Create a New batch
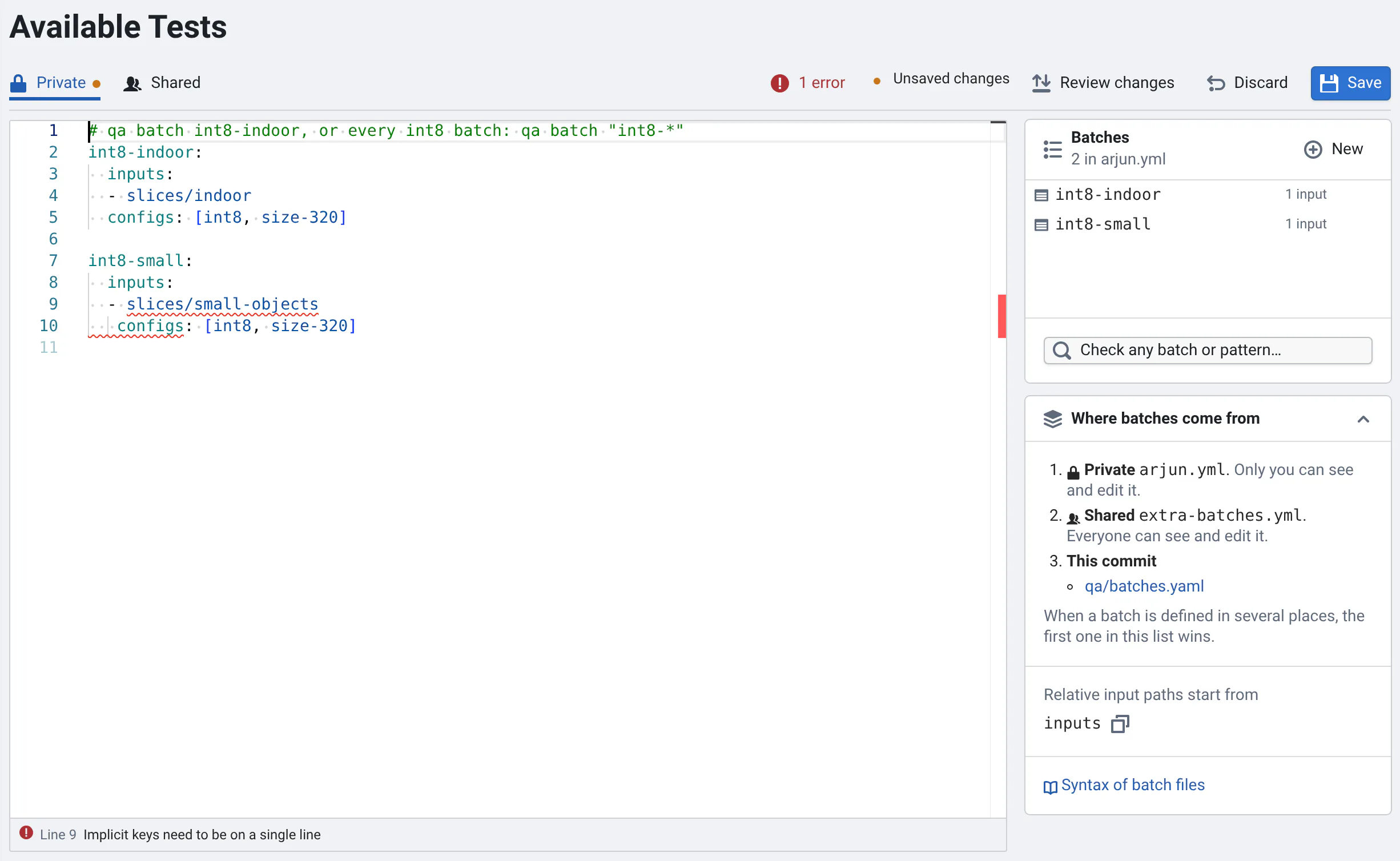This screenshot has width=1400, height=861. 1333,149
